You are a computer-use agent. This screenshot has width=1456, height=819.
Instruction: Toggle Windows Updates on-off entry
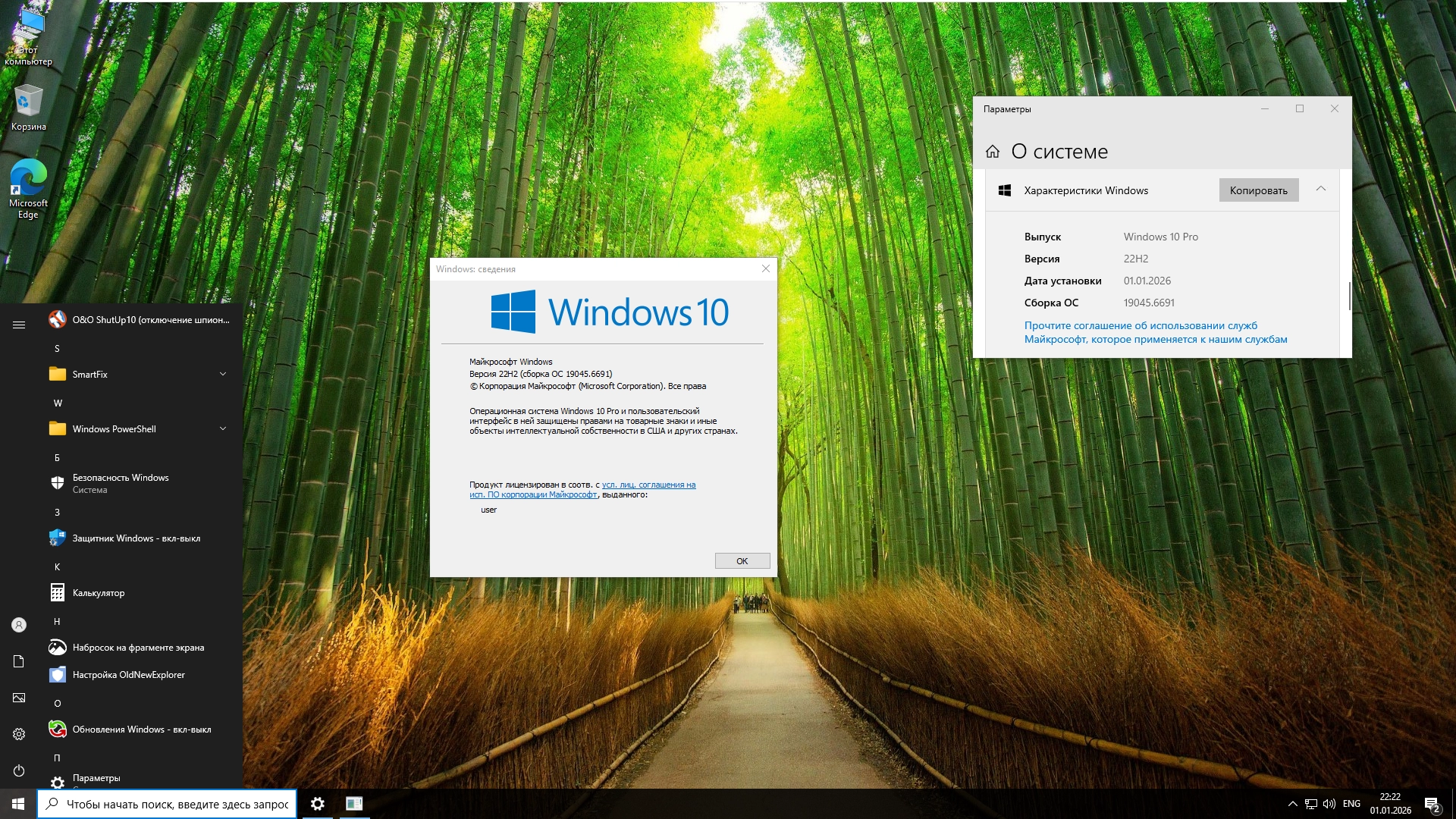pos(141,730)
